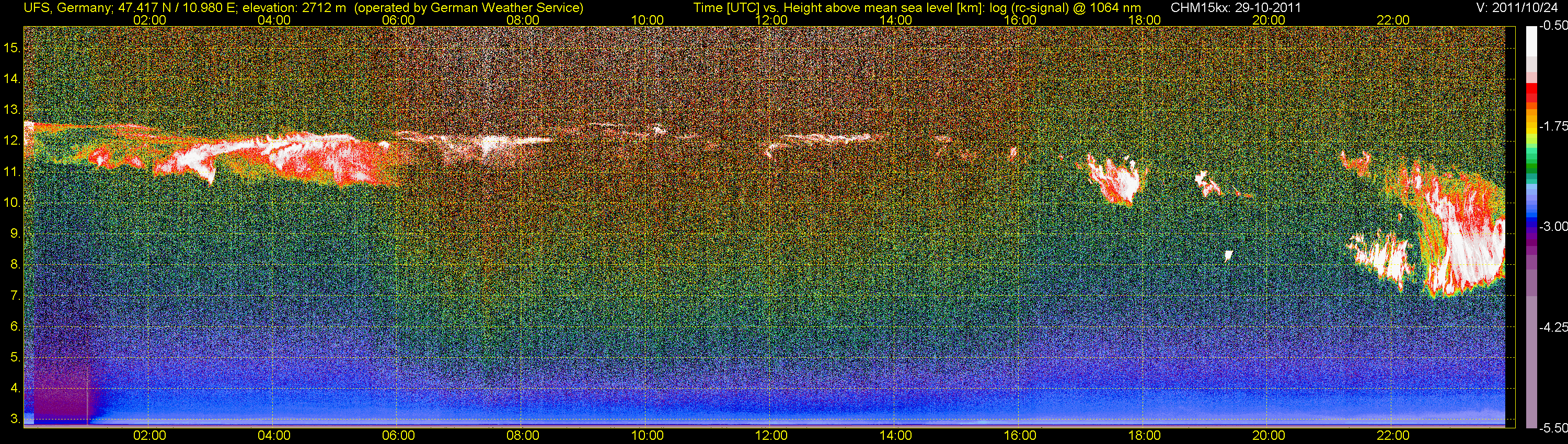Click the 13. km height axis label

(x=11, y=110)
